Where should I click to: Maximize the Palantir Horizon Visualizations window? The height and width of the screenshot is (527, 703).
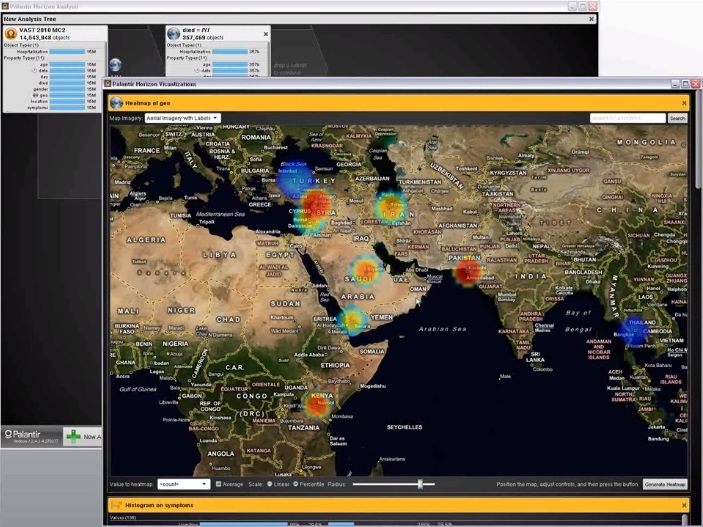click(686, 84)
